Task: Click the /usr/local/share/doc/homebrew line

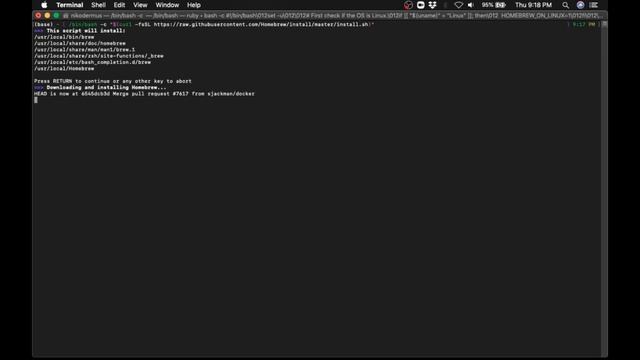Action: (80, 43)
